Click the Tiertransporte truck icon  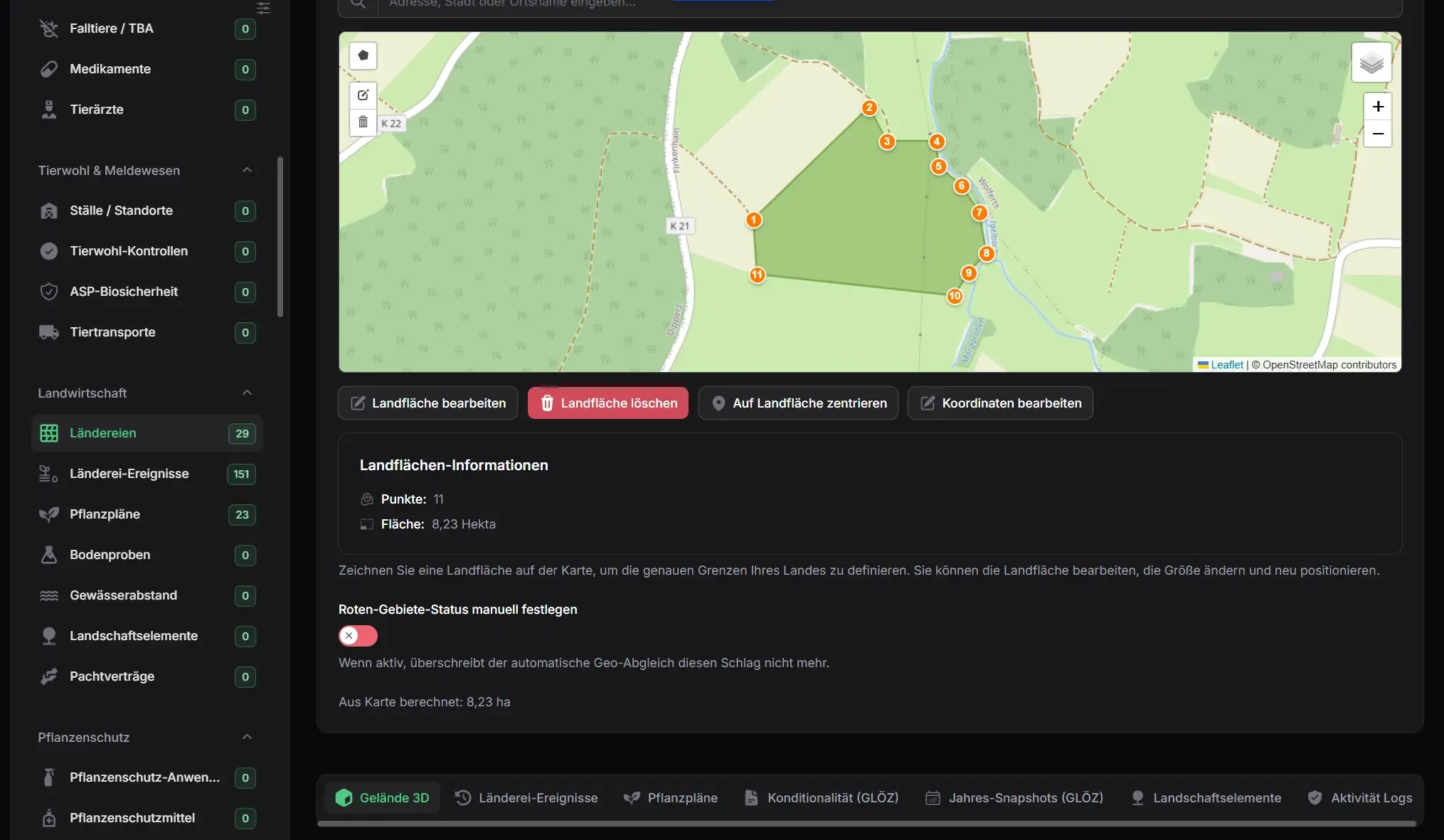click(48, 332)
